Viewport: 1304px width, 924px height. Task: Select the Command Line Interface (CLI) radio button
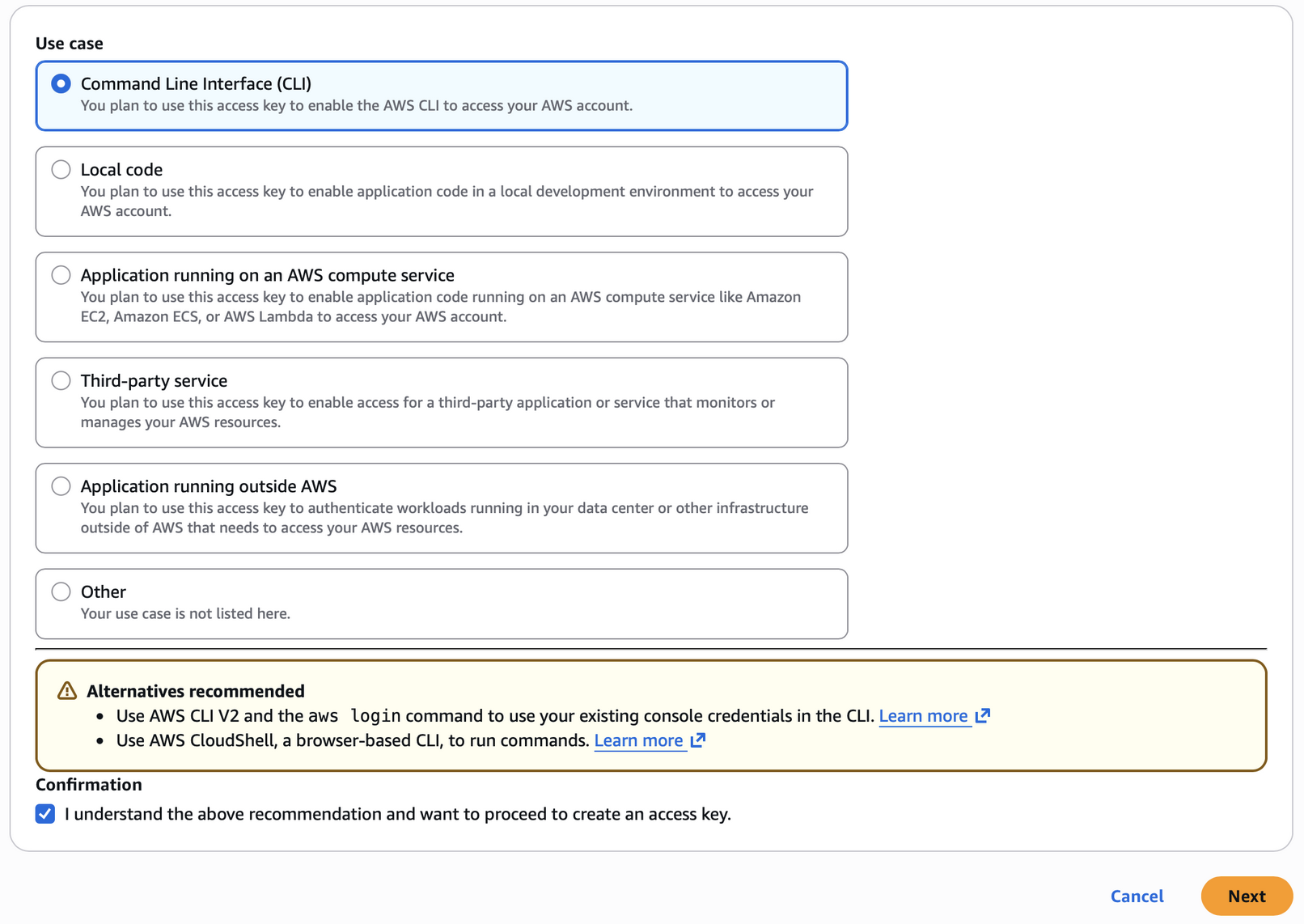pyautogui.click(x=61, y=83)
